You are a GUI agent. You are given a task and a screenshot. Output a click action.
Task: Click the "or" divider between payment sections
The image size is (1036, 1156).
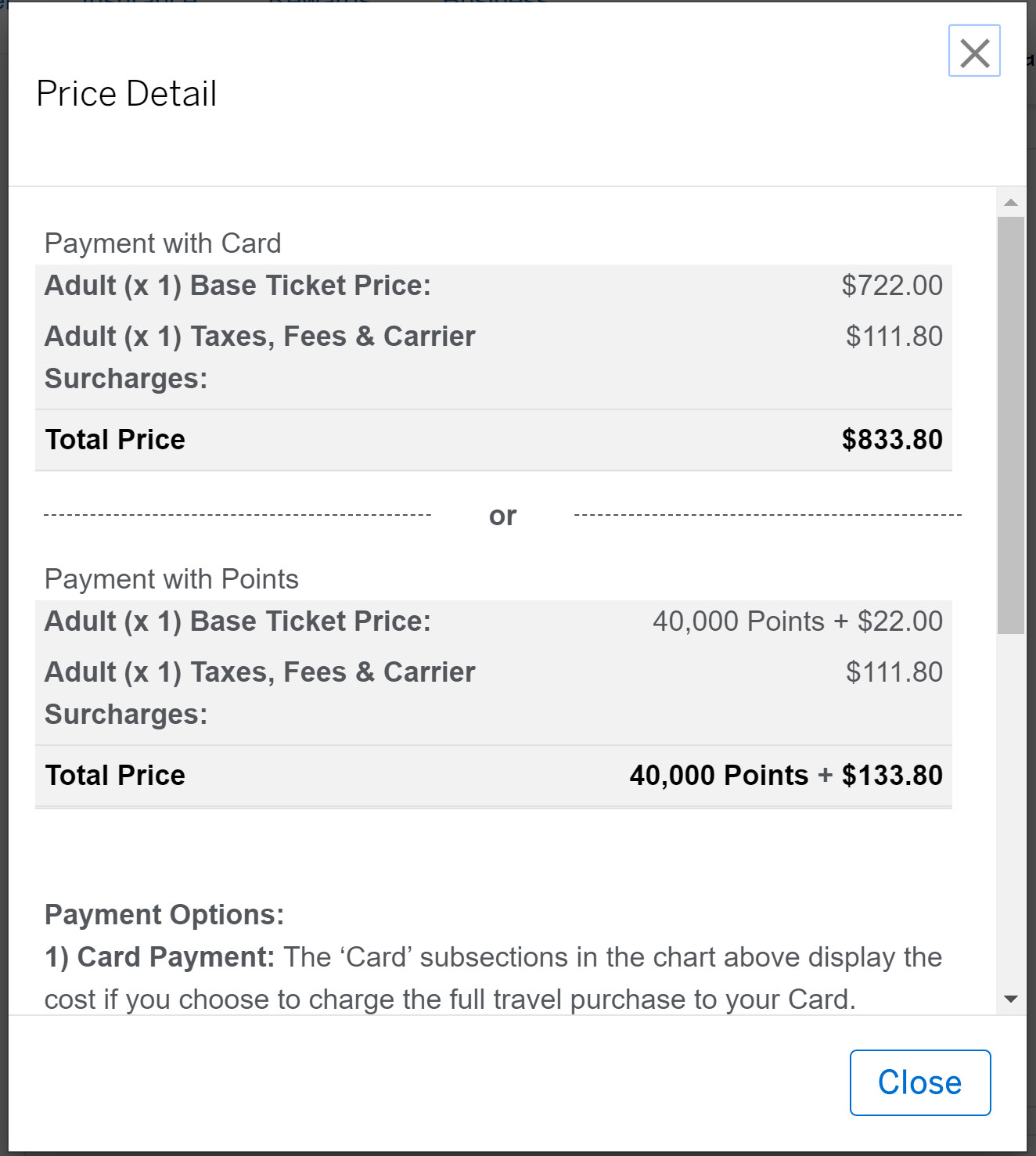(x=502, y=516)
